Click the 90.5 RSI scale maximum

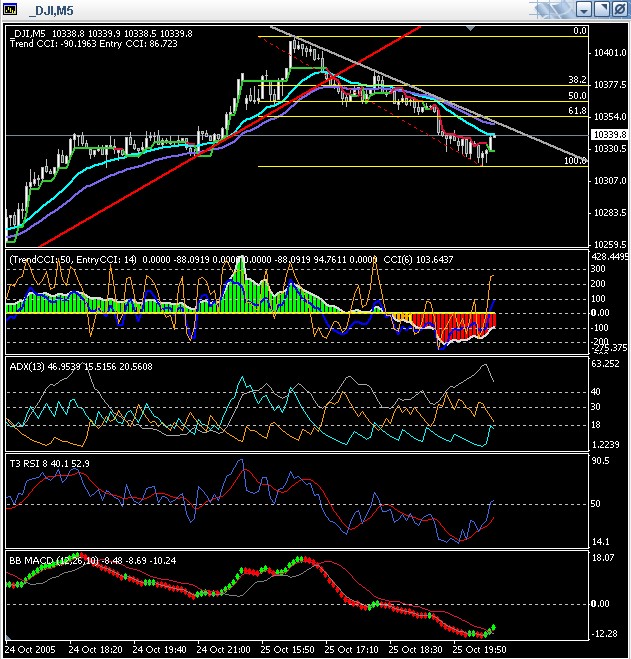coord(600,461)
